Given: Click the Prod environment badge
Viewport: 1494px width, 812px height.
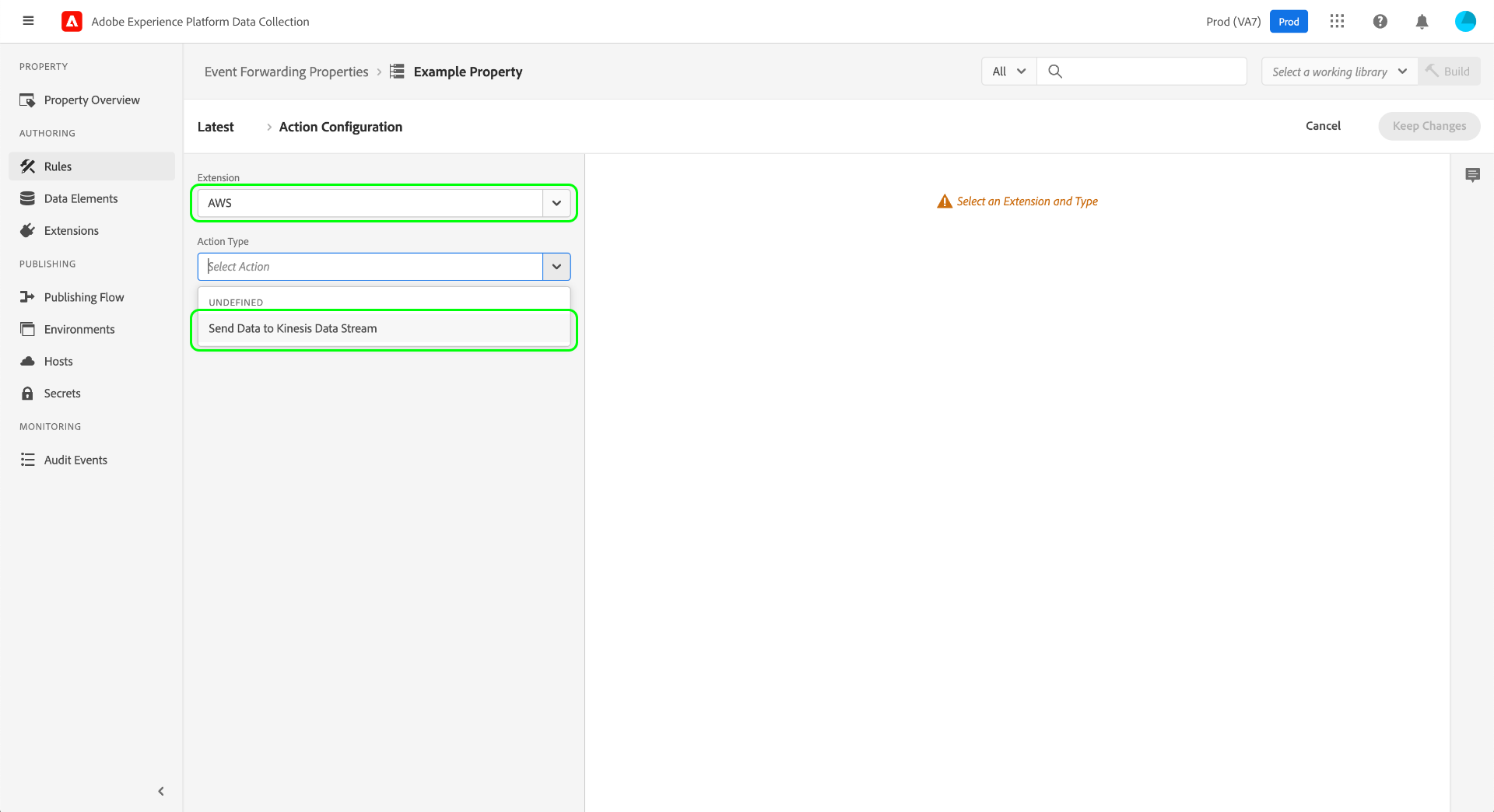Looking at the screenshot, I should 1289,22.
